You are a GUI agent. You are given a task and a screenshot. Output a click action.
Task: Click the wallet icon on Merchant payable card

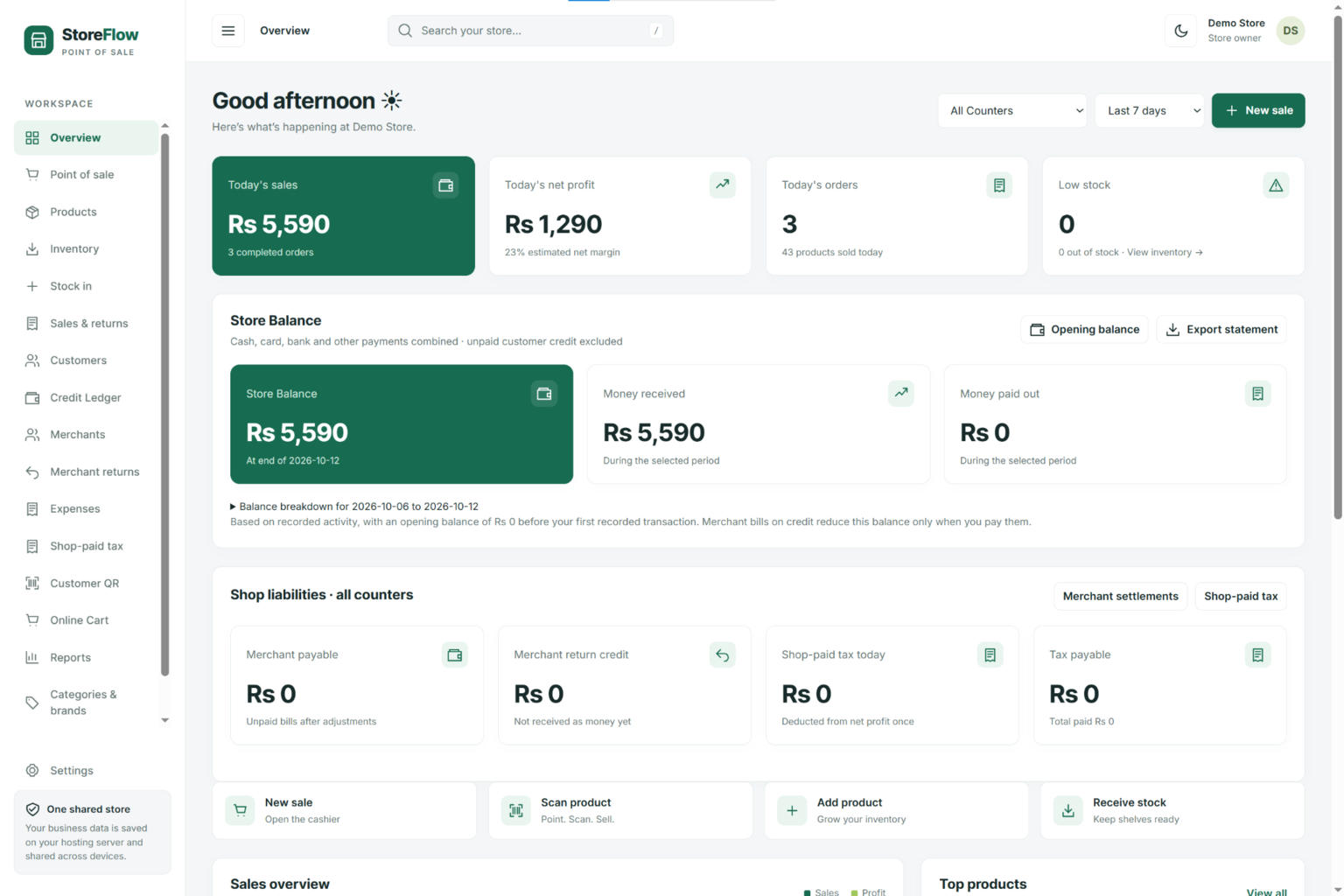point(454,654)
